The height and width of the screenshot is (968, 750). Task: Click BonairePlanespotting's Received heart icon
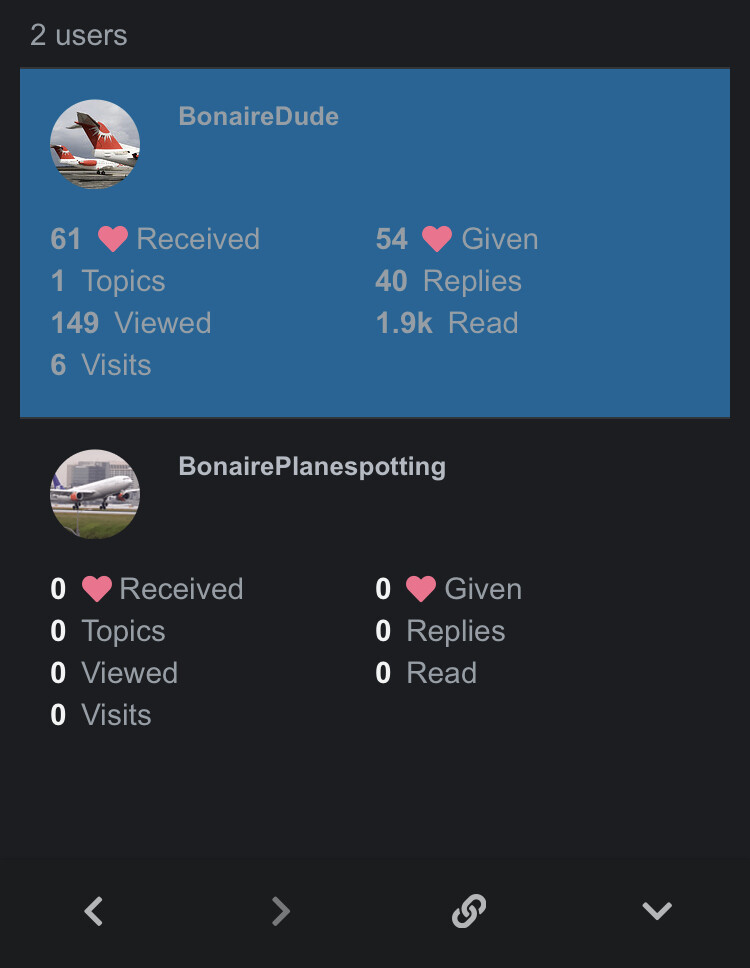tap(97, 588)
